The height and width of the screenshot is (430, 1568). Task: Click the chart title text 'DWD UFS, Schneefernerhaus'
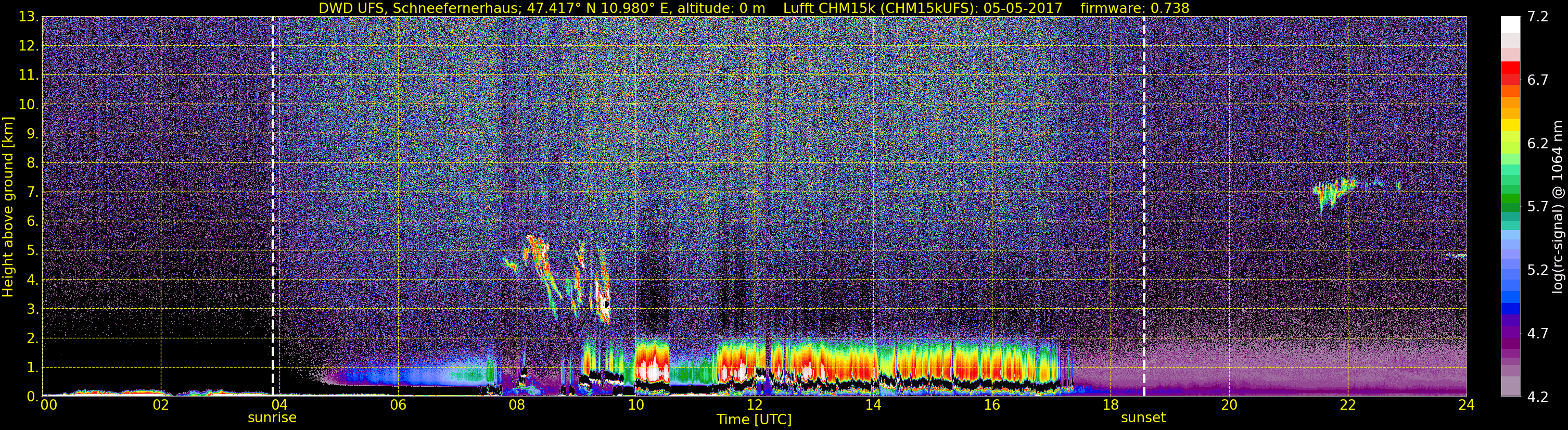(x=418, y=8)
